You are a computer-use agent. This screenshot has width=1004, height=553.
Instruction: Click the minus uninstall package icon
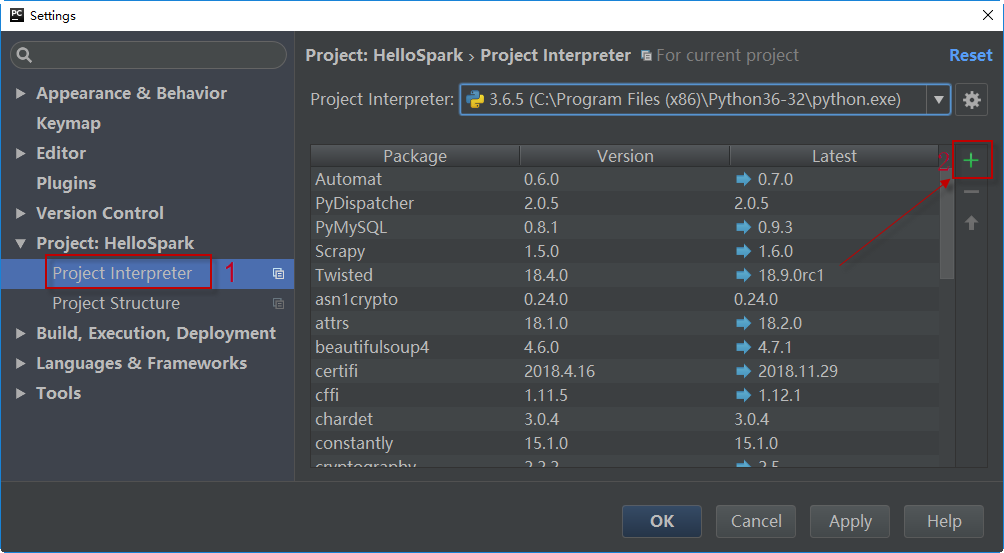coord(971,192)
